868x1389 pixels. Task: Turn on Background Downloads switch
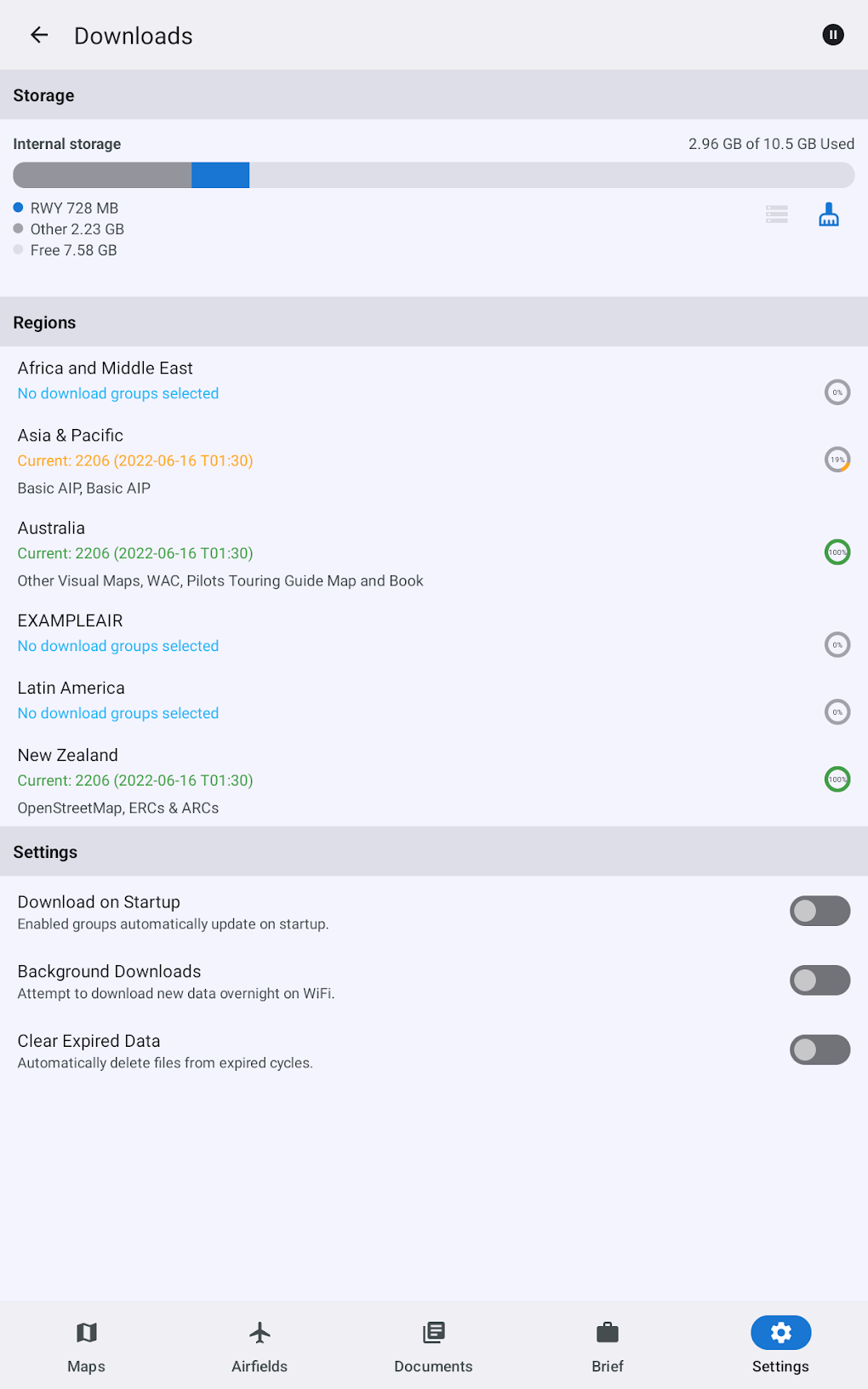(x=819, y=980)
